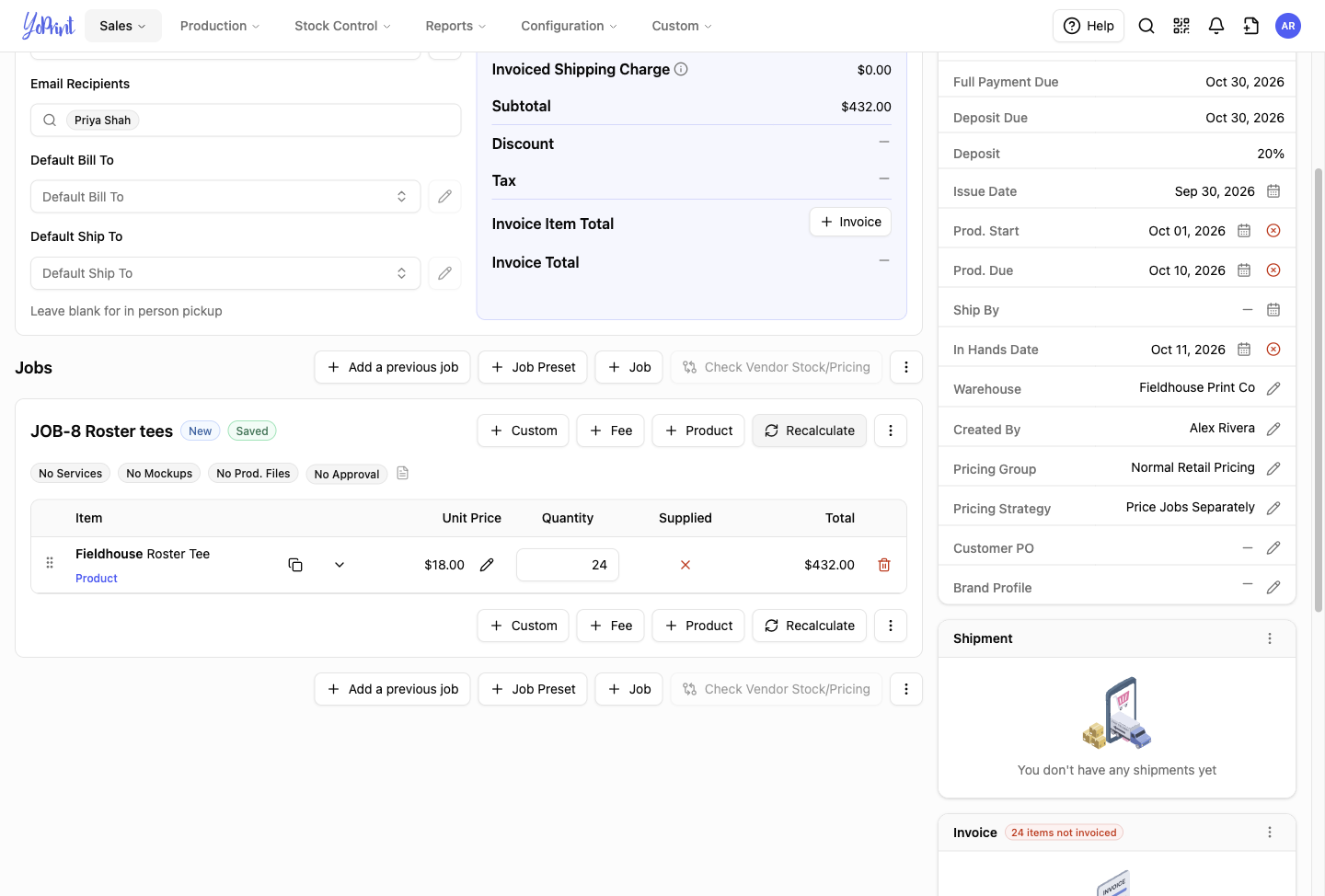Click top Add a previous job button

393,367
